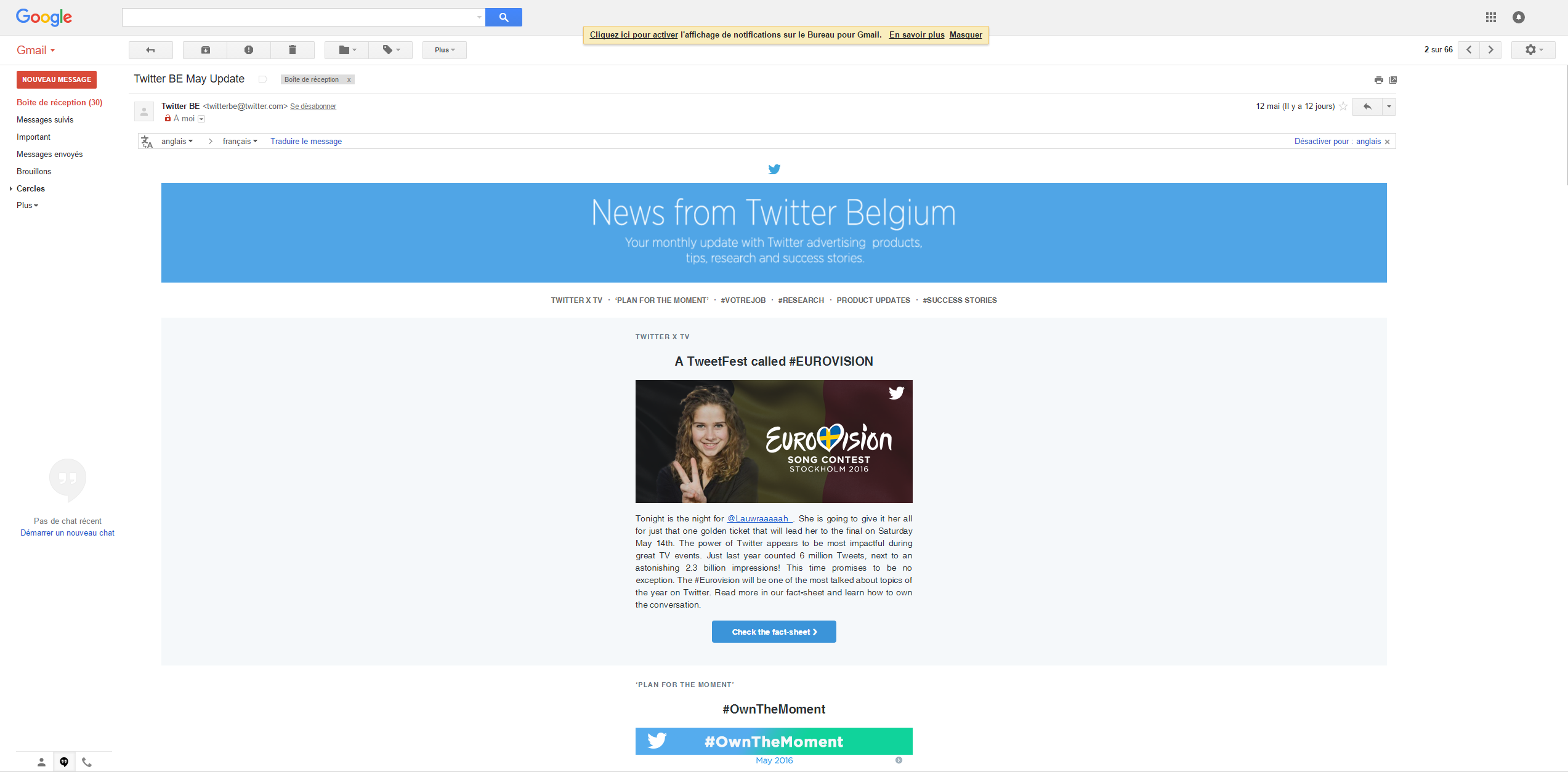Click 'TWITTER X TV' newsletter nav
The image size is (1568, 772).
[x=576, y=300]
